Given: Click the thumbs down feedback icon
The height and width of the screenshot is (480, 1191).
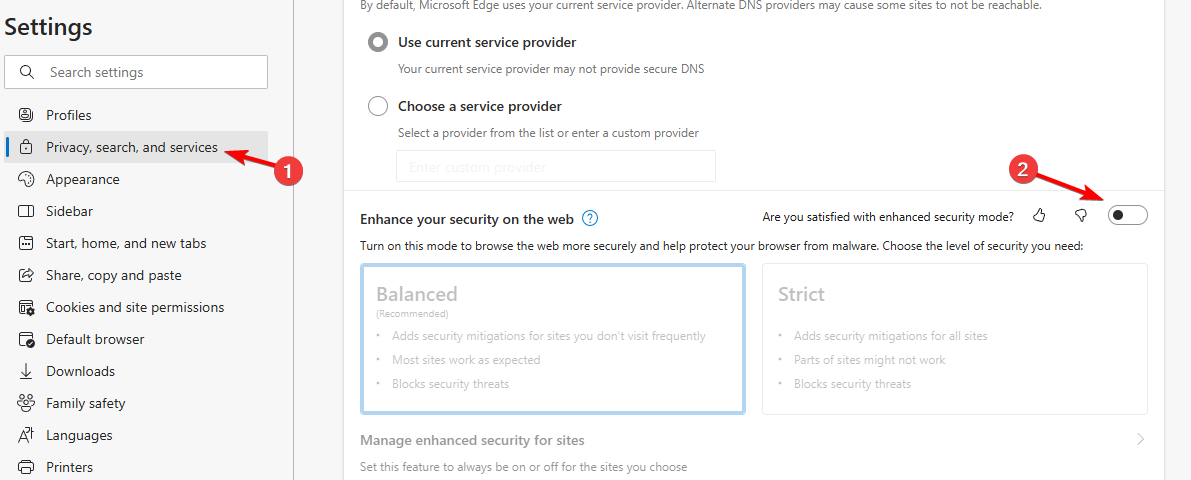Looking at the screenshot, I should pos(1081,216).
